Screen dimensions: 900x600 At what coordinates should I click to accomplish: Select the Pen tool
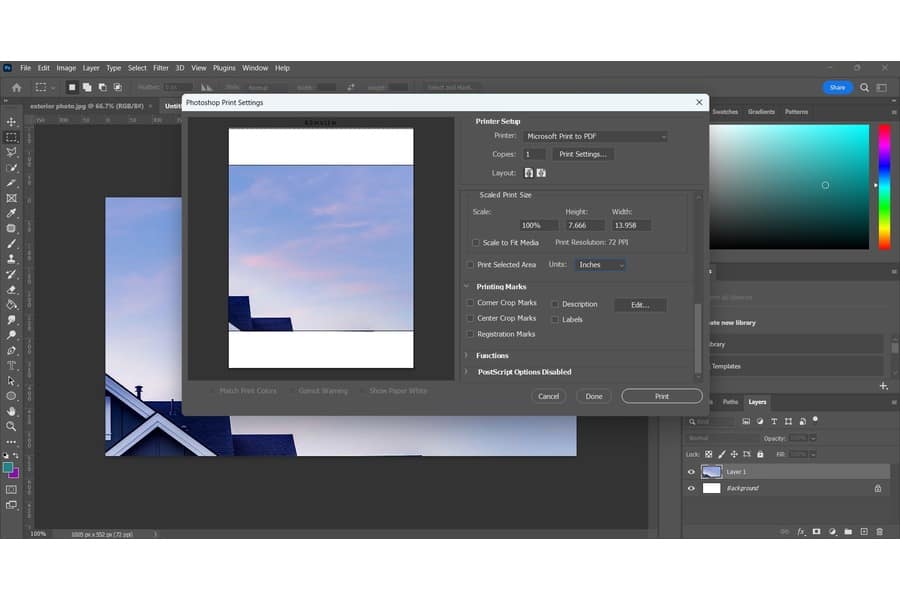pos(11,350)
